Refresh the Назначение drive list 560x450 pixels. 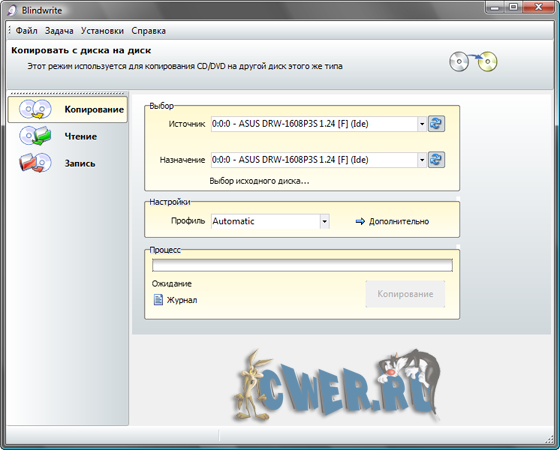(x=436, y=160)
